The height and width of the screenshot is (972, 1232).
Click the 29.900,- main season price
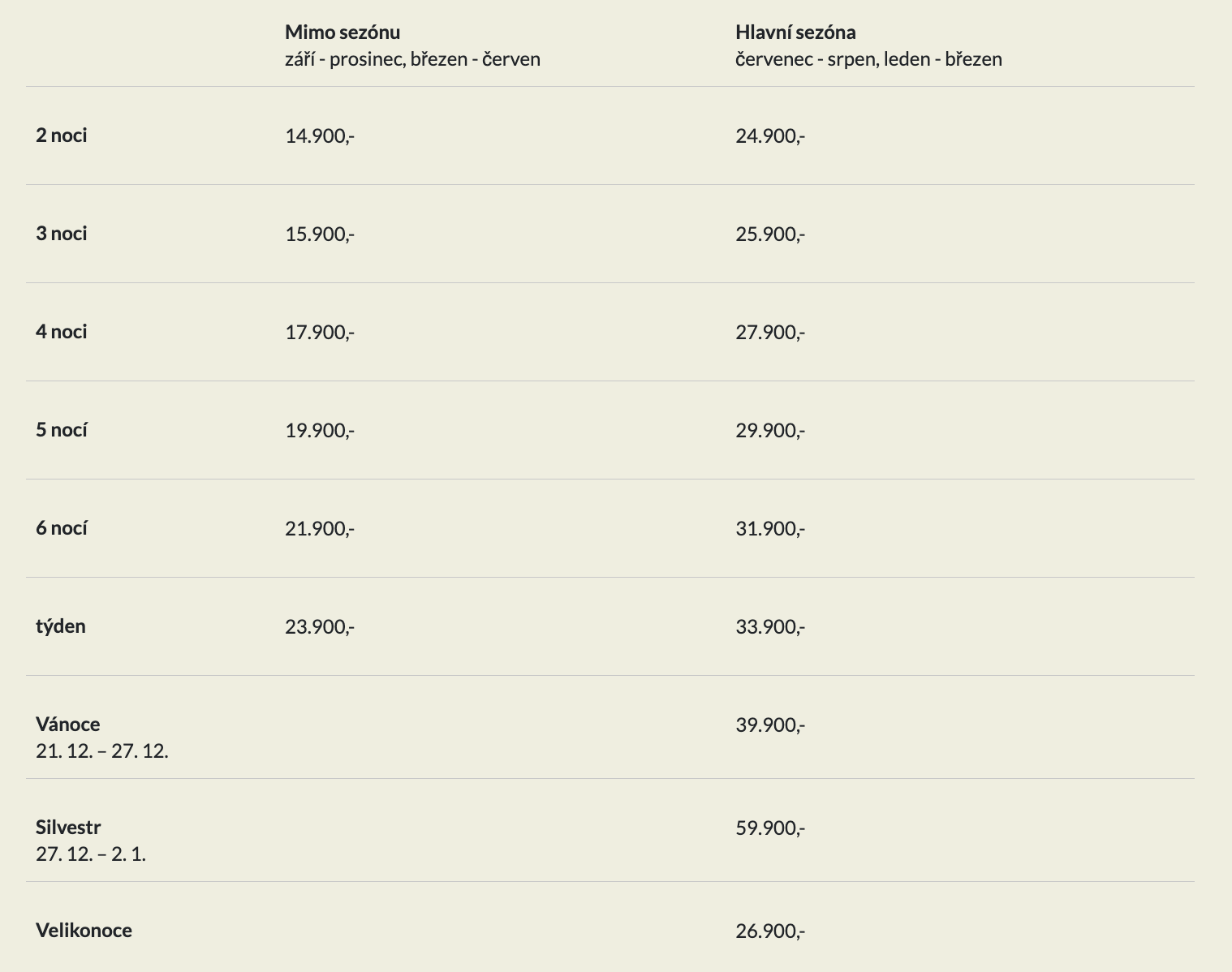pyautogui.click(x=770, y=431)
